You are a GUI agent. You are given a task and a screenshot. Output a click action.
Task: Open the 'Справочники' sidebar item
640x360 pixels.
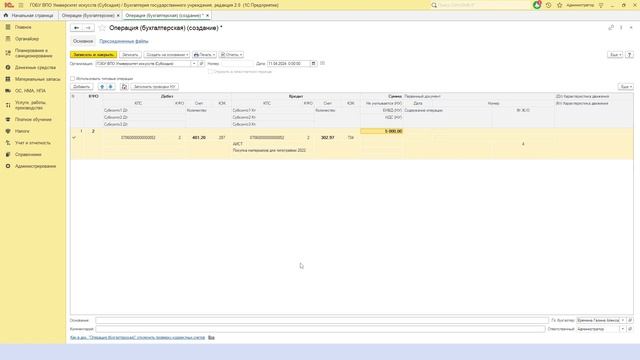[x=28, y=154]
